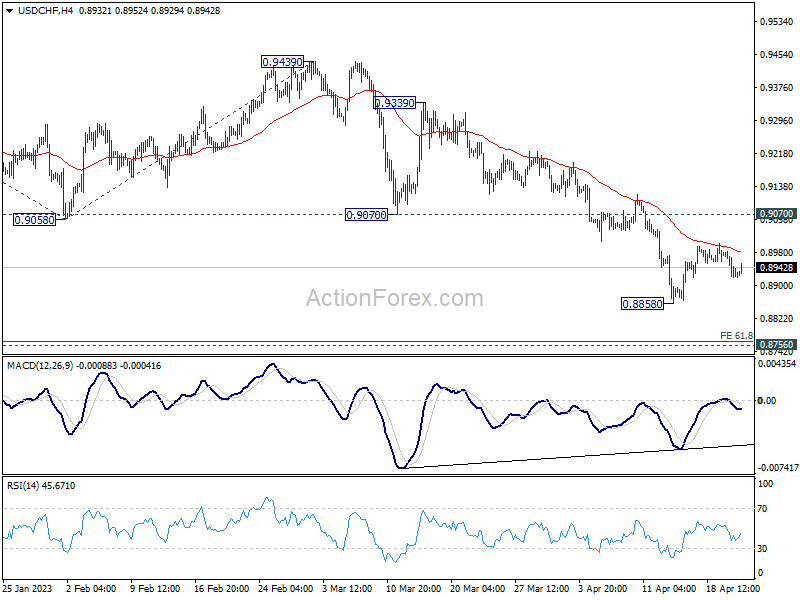Click the 0.90700 level tag on price axis
Image resolution: width=800 pixels, height=600 pixels.
click(776, 214)
